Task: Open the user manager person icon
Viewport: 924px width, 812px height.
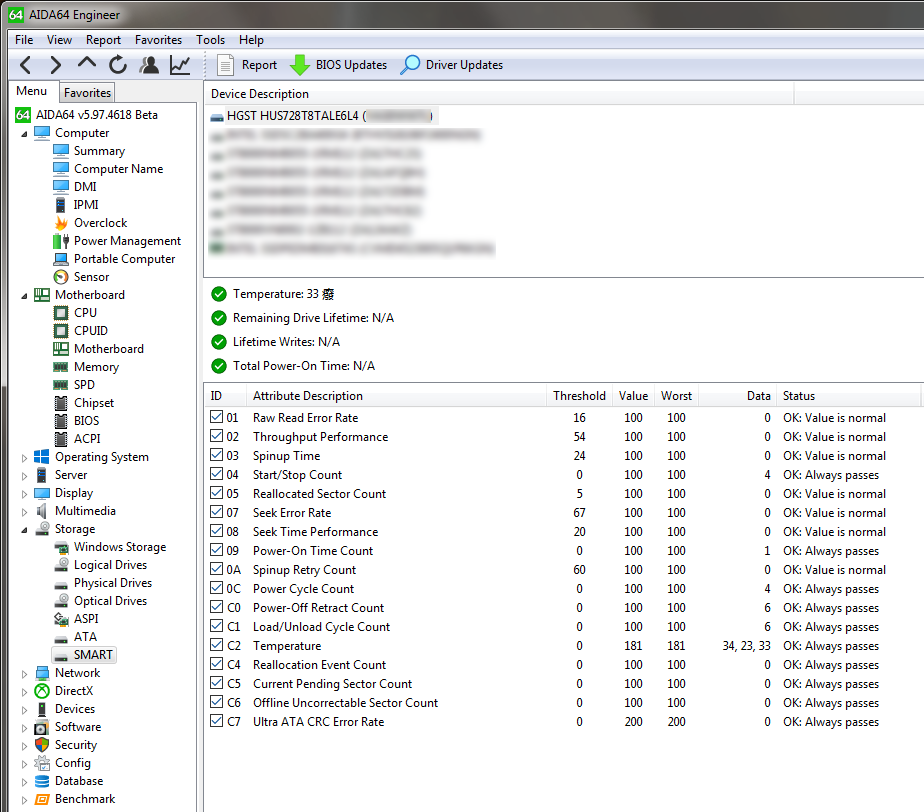Action: pyautogui.click(x=149, y=65)
